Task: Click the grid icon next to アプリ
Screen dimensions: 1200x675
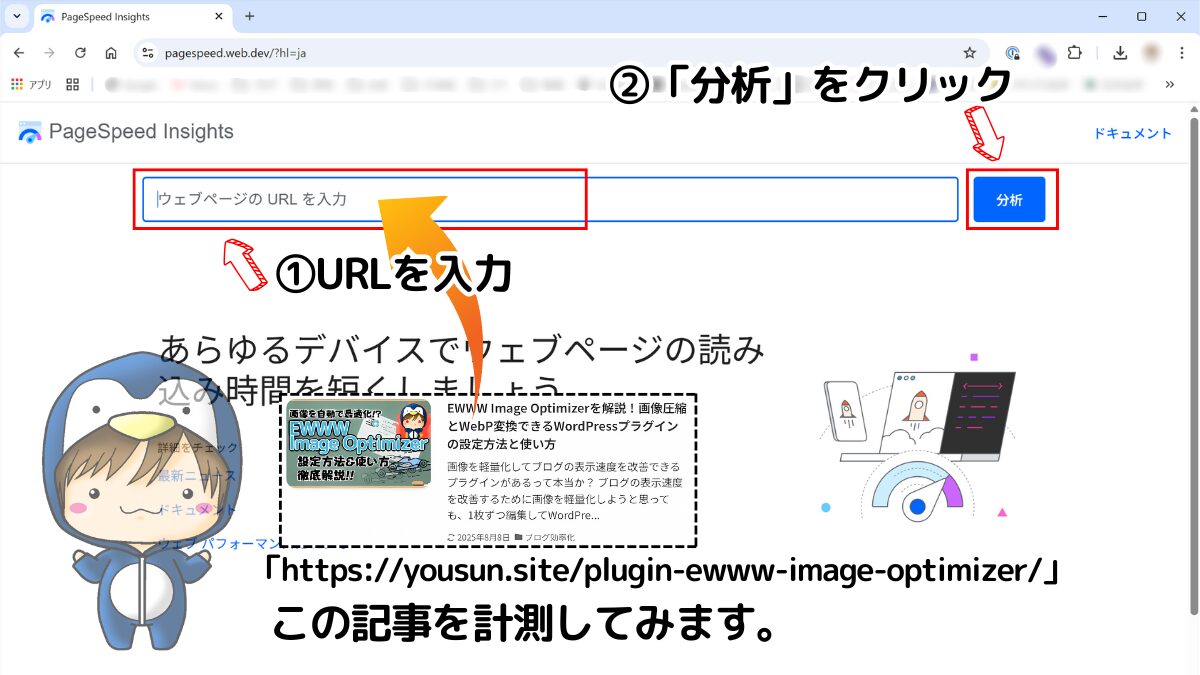Action: coord(72,85)
